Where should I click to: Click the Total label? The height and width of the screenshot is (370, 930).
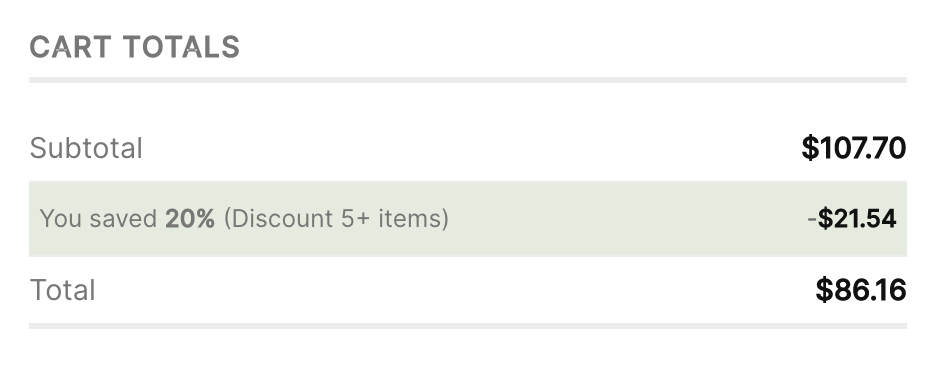coord(62,291)
